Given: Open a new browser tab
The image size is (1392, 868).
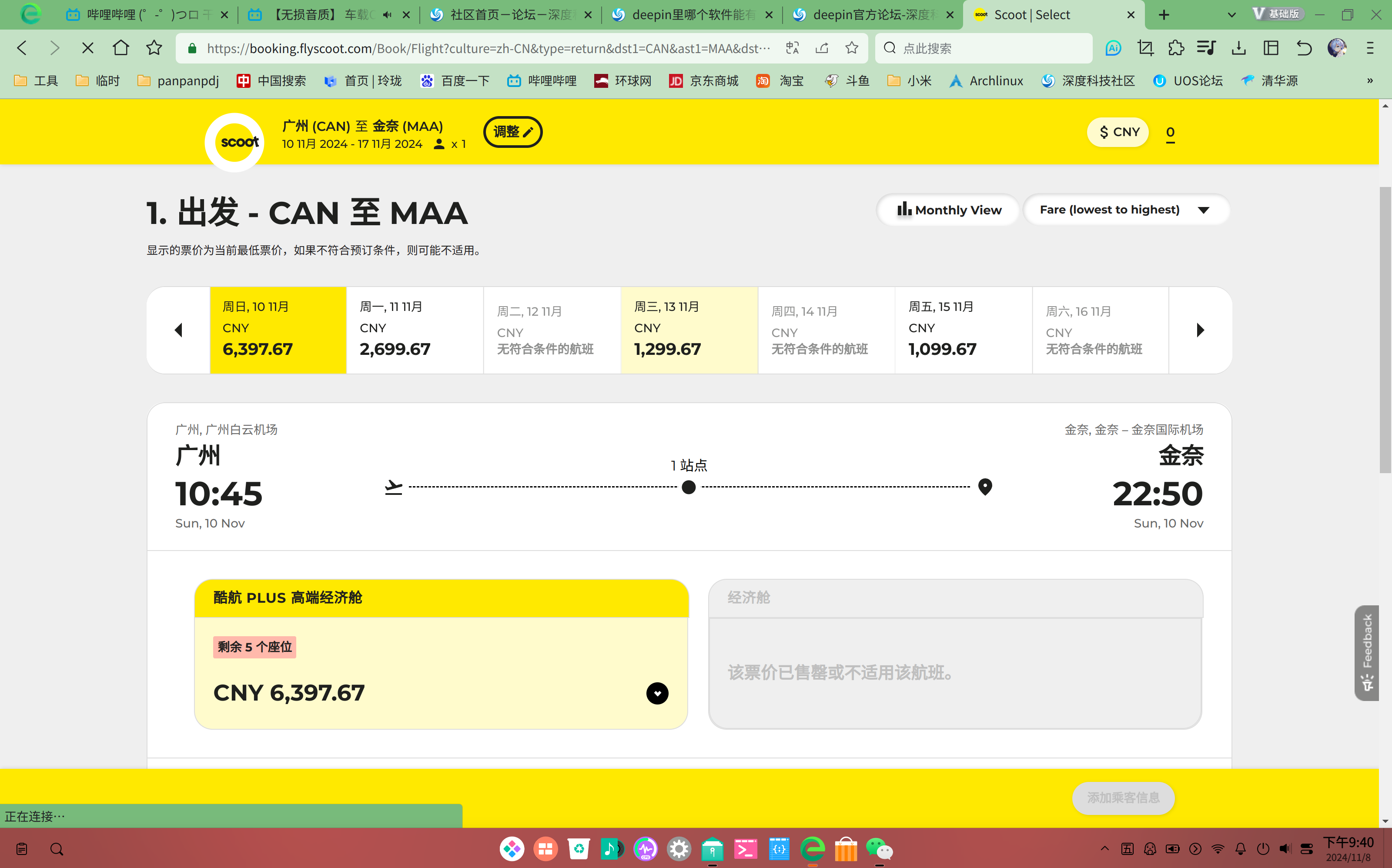Looking at the screenshot, I should (x=1164, y=15).
